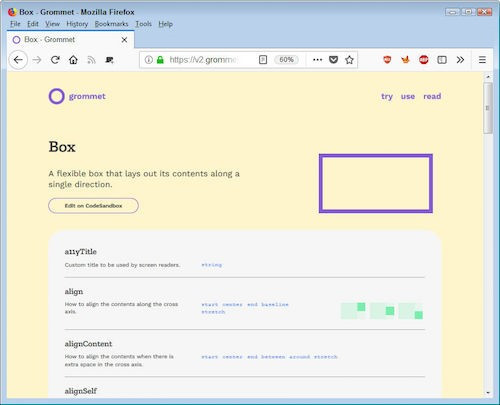Click the alignSelf property heading

coord(81,391)
